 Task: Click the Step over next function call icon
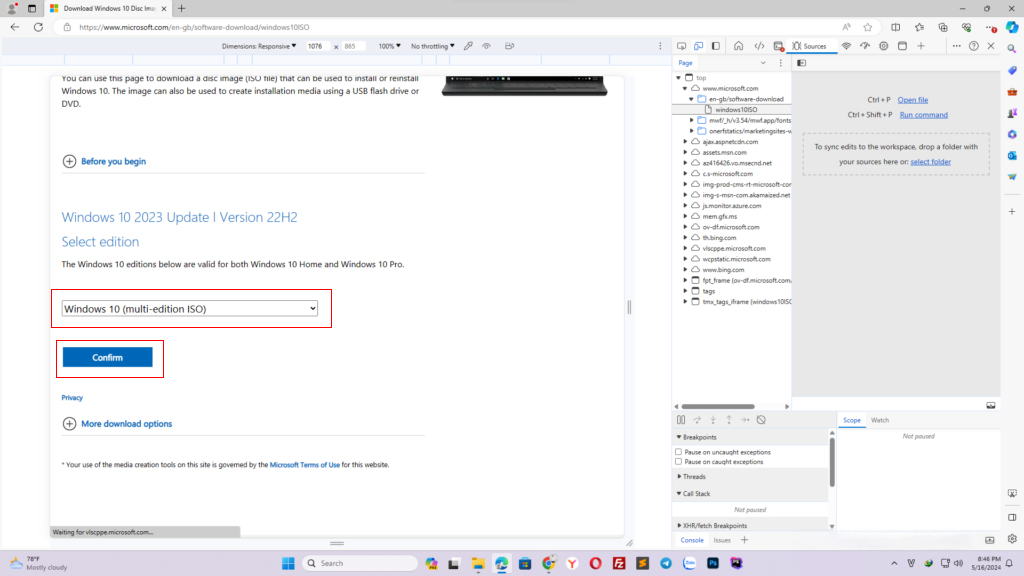point(696,419)
